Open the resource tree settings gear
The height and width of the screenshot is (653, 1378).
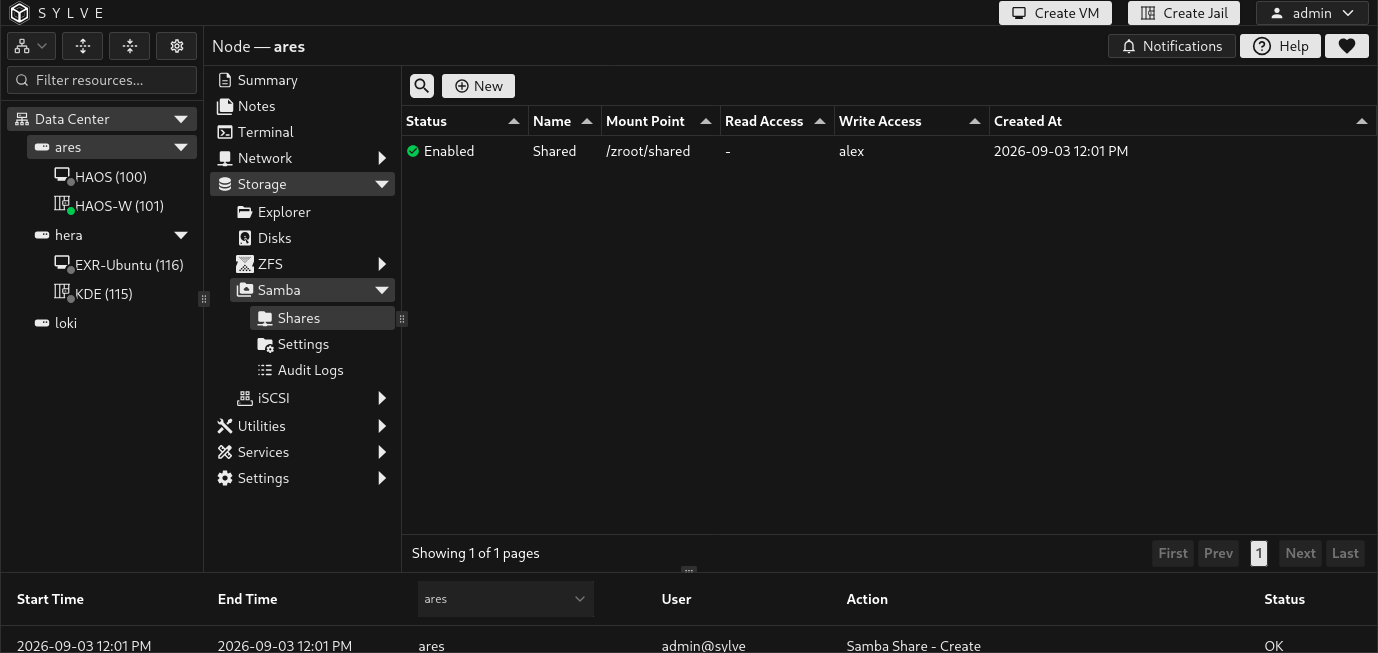tap(177, 46)
